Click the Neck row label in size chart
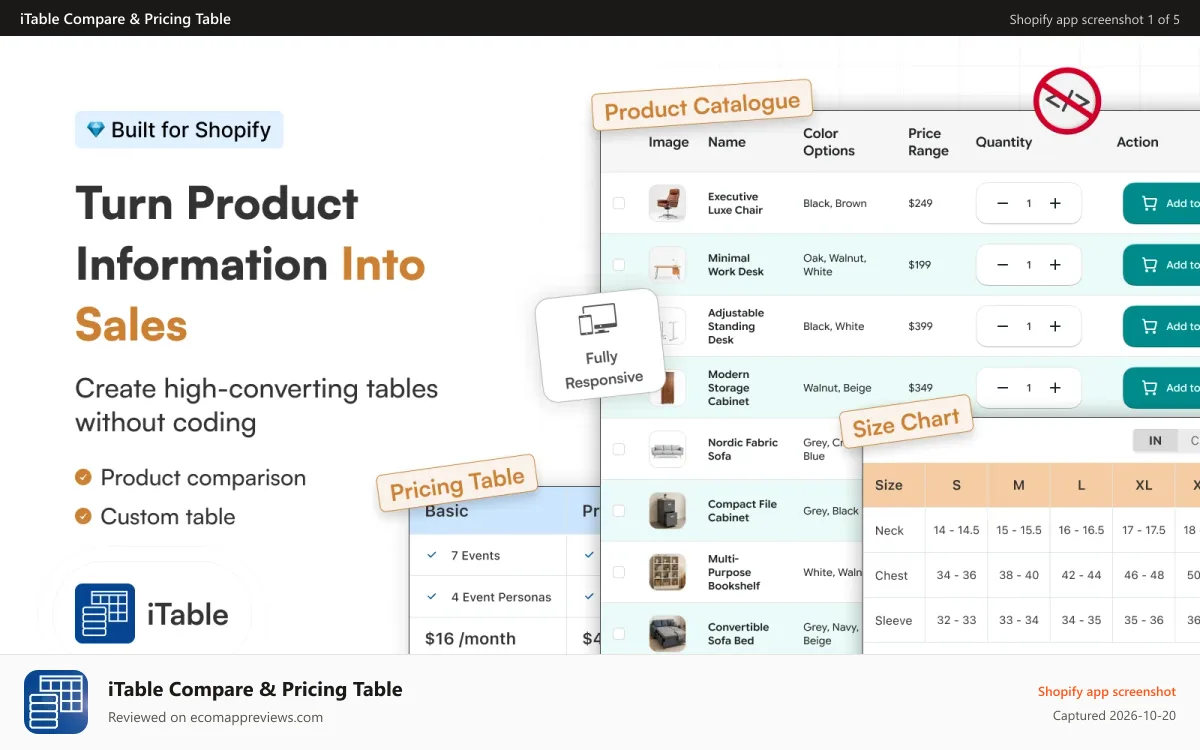1200x750 pixels. [x=889, y=530]
